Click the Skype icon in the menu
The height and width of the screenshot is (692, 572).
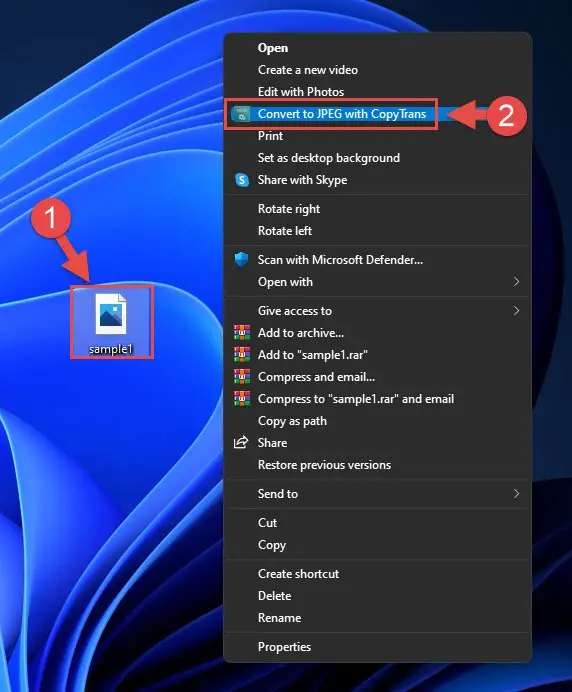click(x=242, y=180)
